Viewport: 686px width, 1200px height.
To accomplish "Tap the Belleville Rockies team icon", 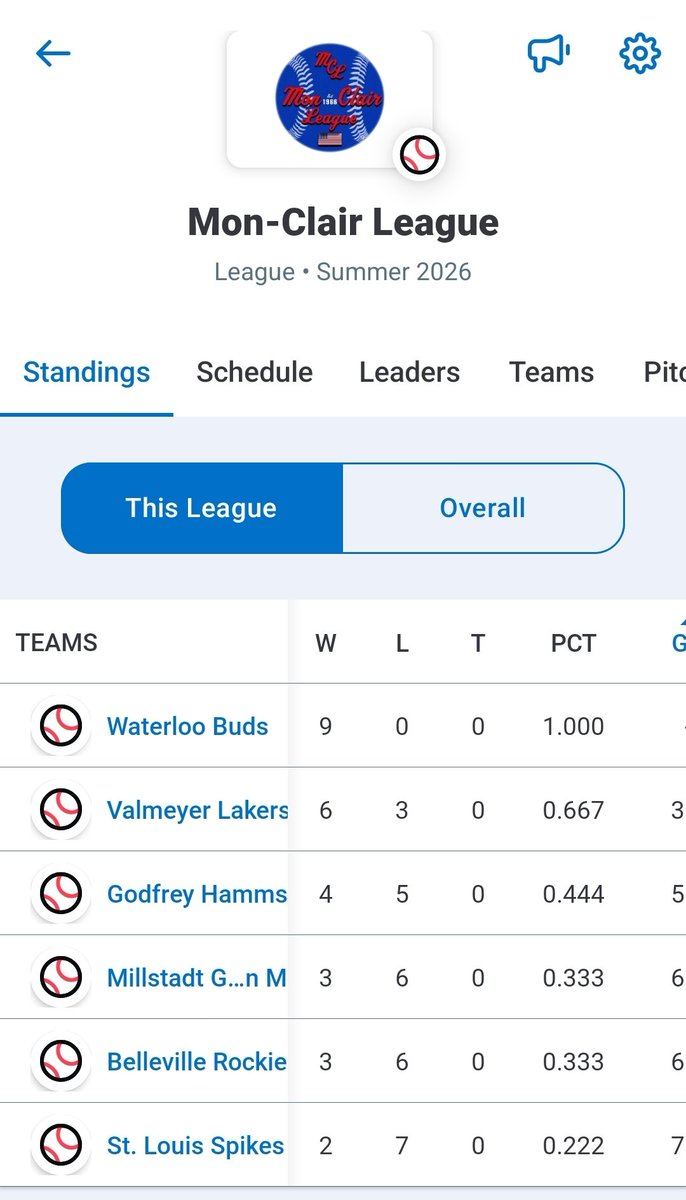I will [61, 1062].
